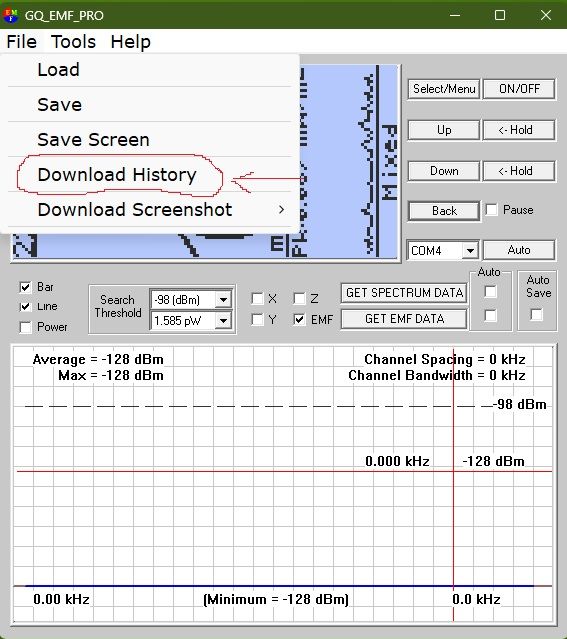This screenshot has height=639, width=567.
Task: Click the '-98 dBm' threshold line label
Action: point(520,405)
